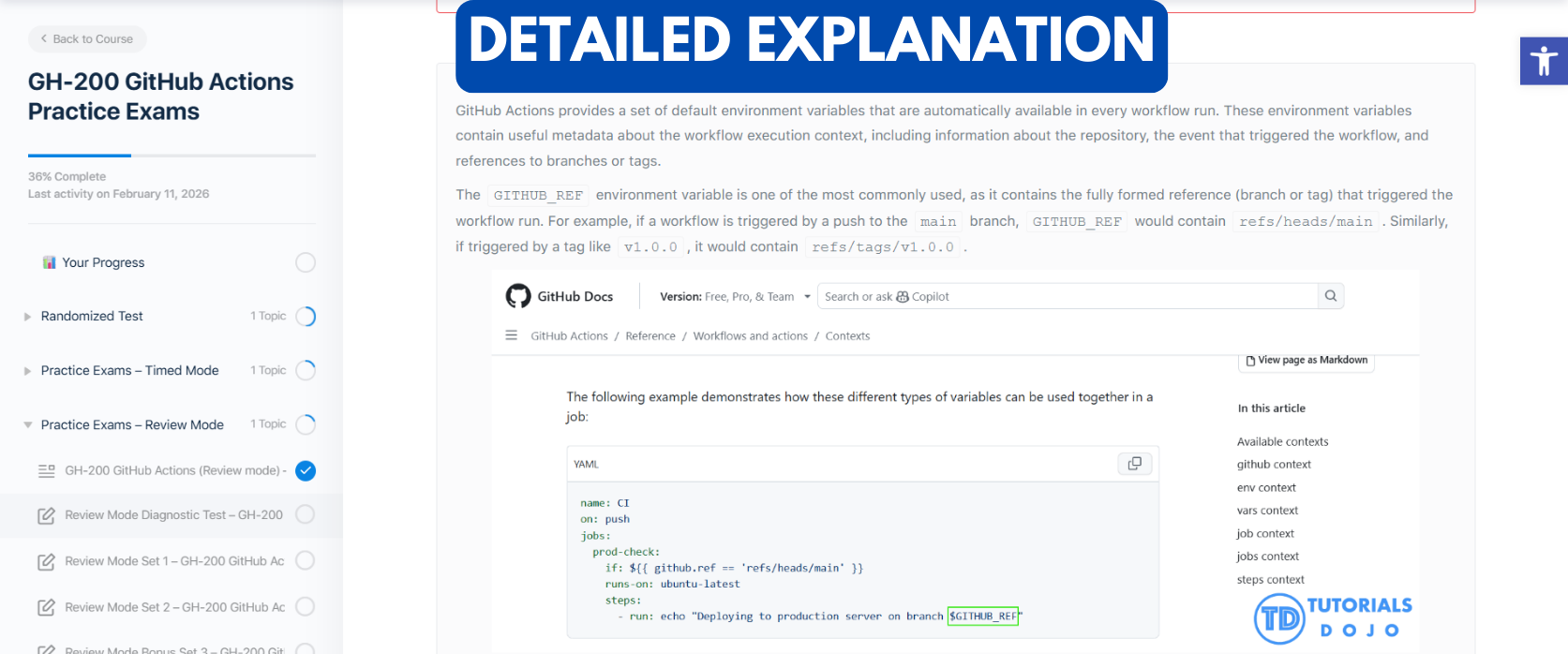Screen dimensions: 1568x654
Task: Click the quiz icon beside Review Set 1
Action: pos(46,561)
